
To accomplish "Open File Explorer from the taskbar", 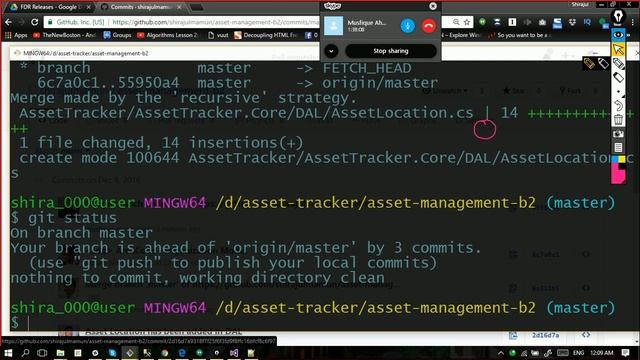I will coord(60,353).
